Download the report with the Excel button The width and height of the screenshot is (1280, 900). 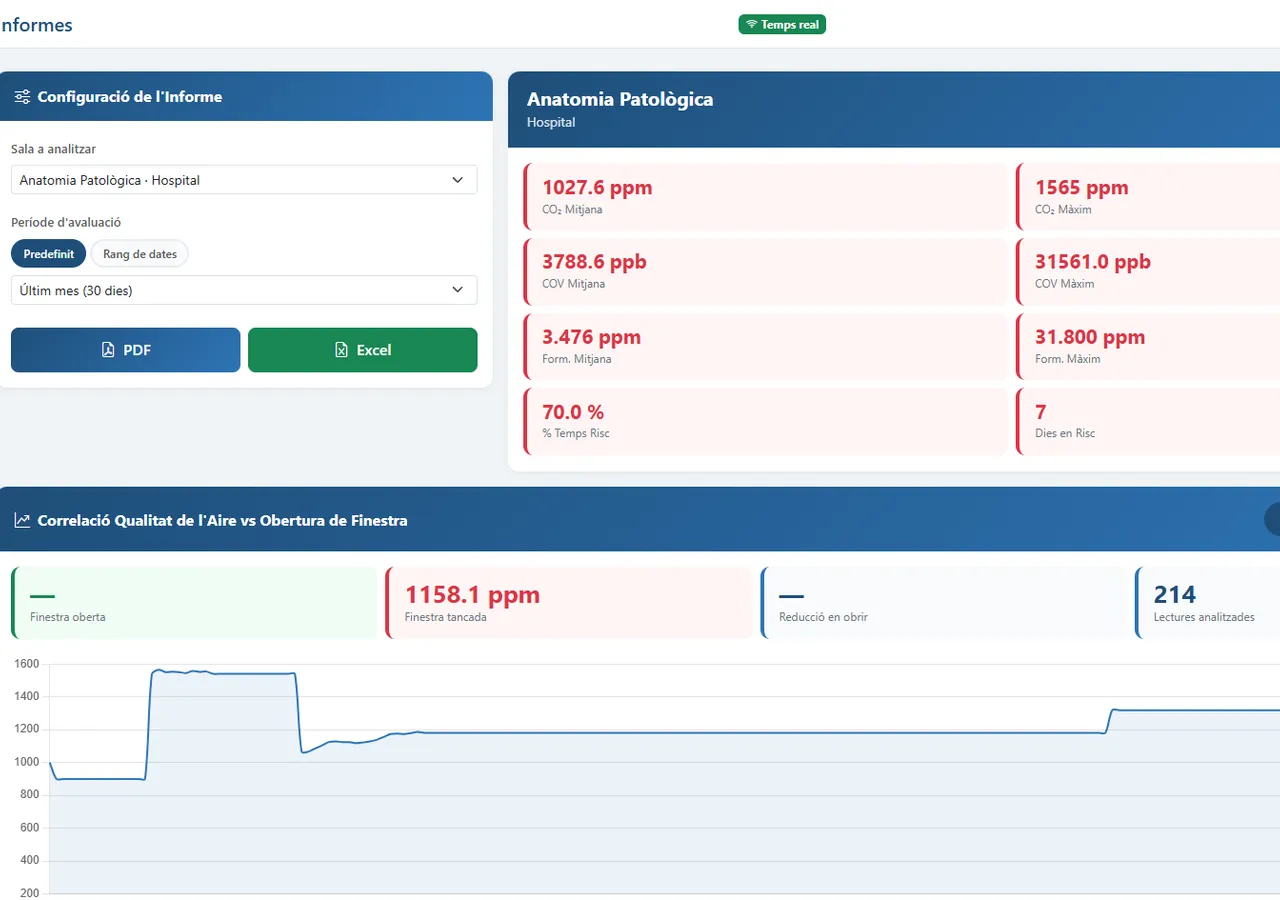pyautogui.click(x=363, y=350)
